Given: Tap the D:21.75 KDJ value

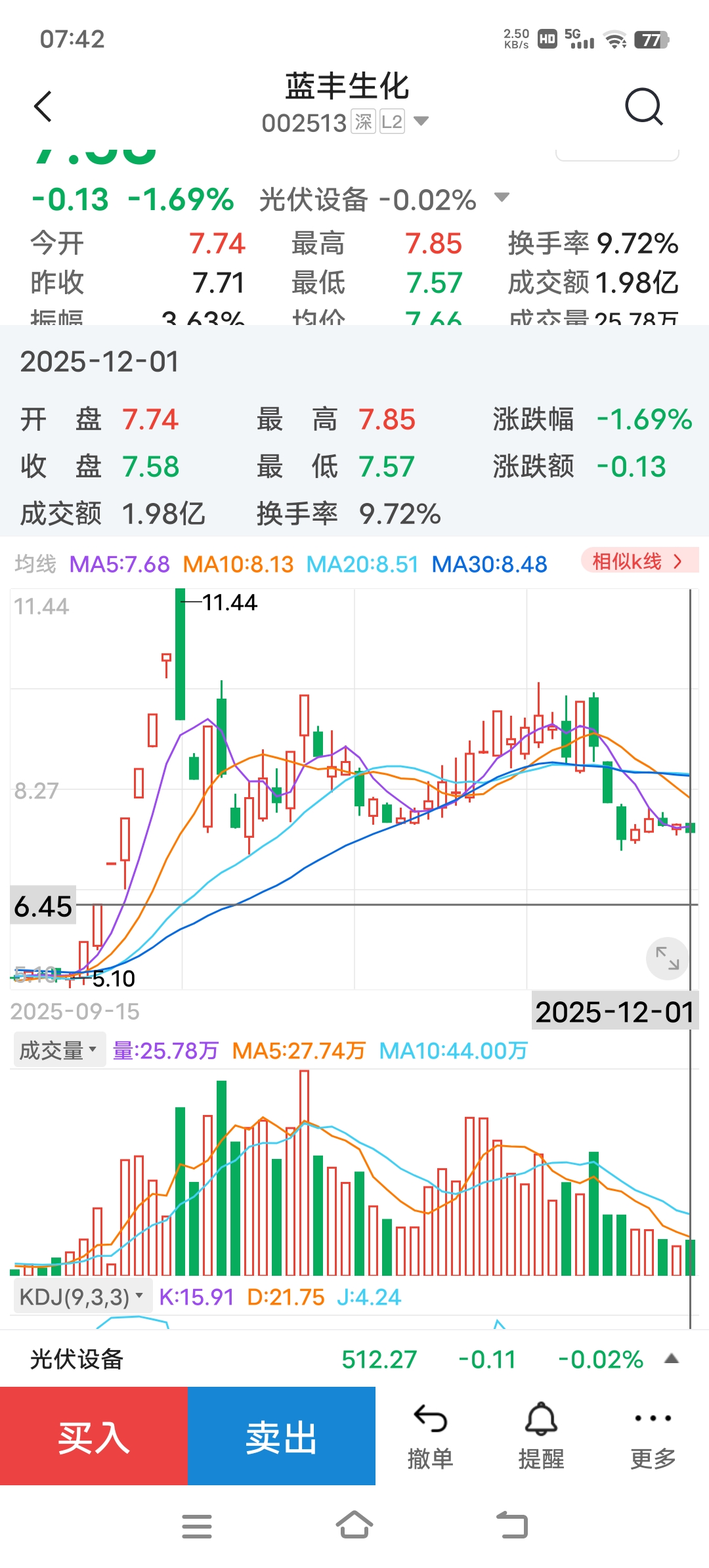Looking at the screenshot, I should tap(286, 1297).
